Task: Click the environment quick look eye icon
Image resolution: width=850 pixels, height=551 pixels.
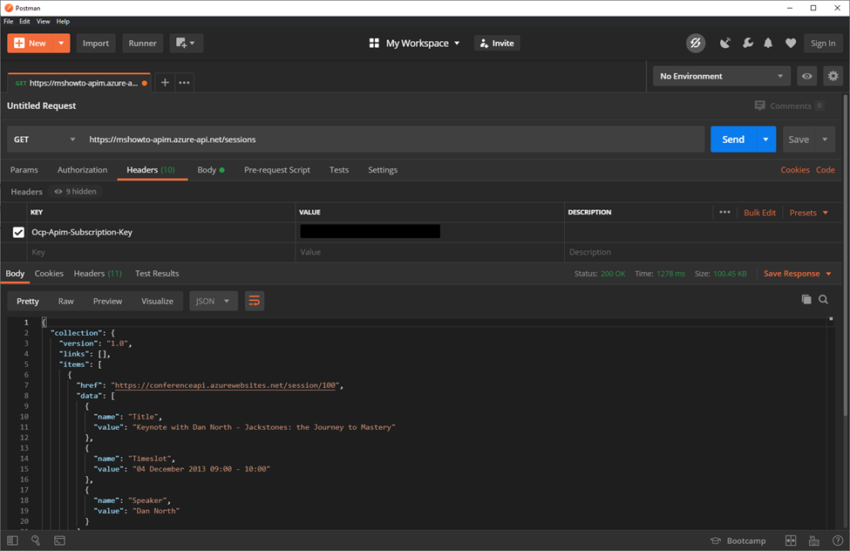Action: 807,76
